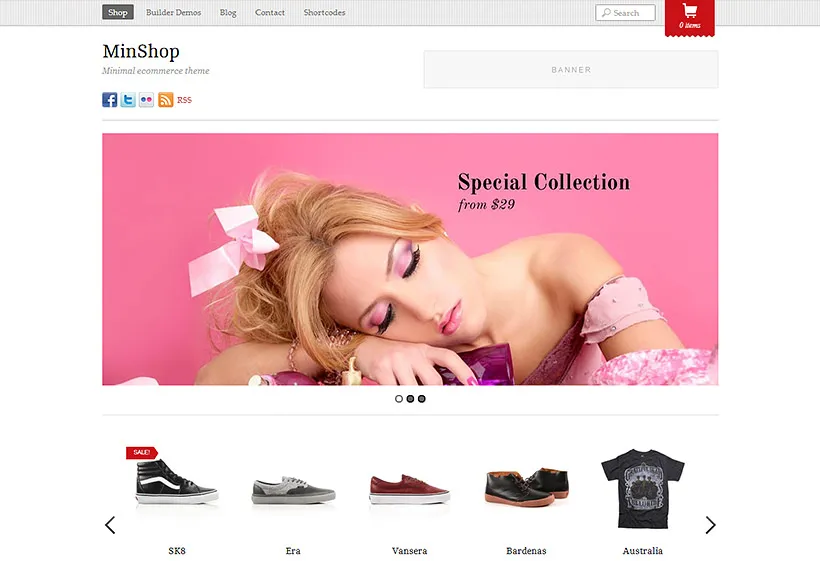Screen dimensions: 820x561
Task: Show previous products with left arrow
Action: [110, 525]
